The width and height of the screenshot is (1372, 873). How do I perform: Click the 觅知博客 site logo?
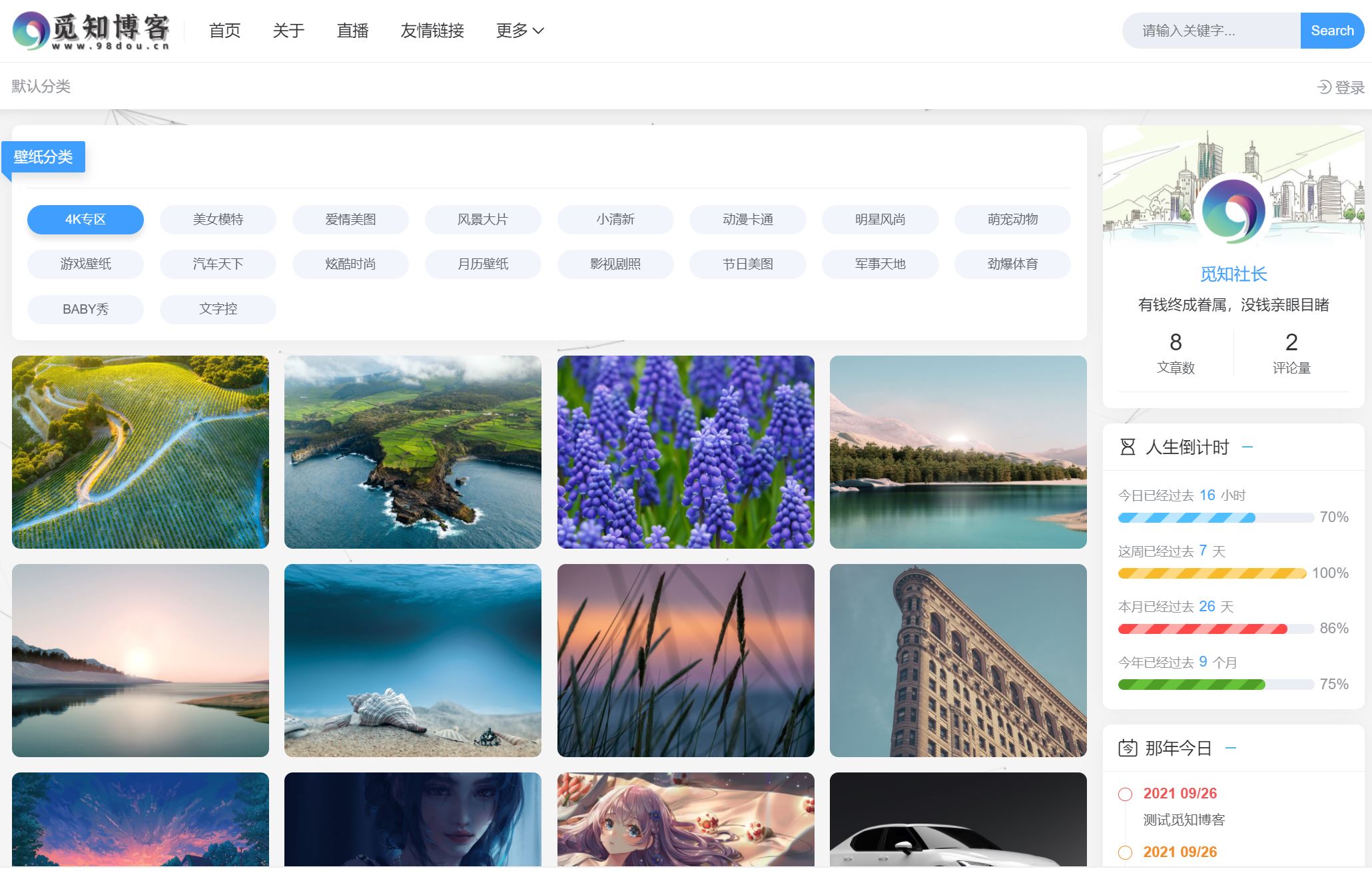pos(91,31)
